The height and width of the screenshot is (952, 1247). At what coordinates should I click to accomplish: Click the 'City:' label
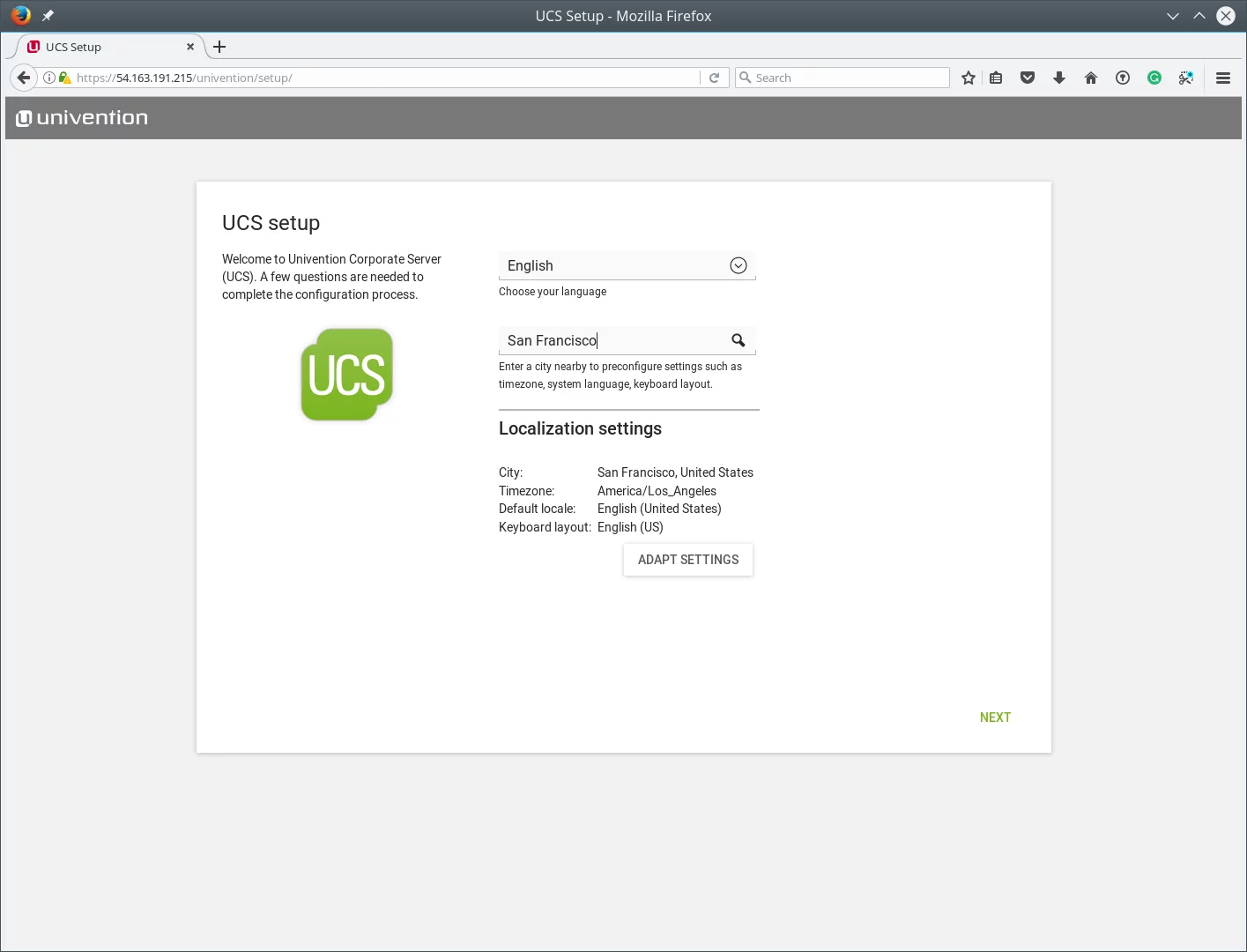point(510,472)
